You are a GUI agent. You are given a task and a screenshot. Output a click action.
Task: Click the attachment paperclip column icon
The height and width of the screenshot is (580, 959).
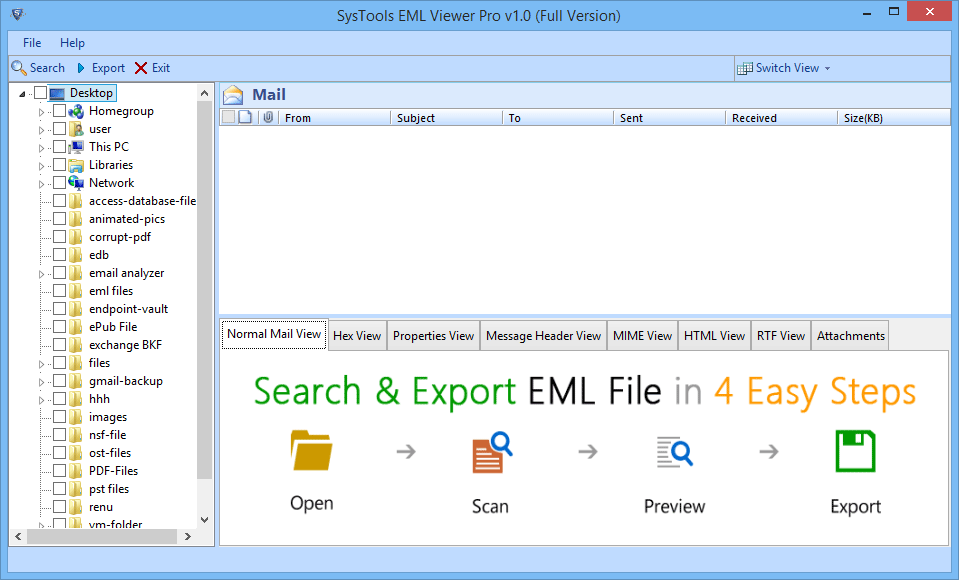point(268,117)
